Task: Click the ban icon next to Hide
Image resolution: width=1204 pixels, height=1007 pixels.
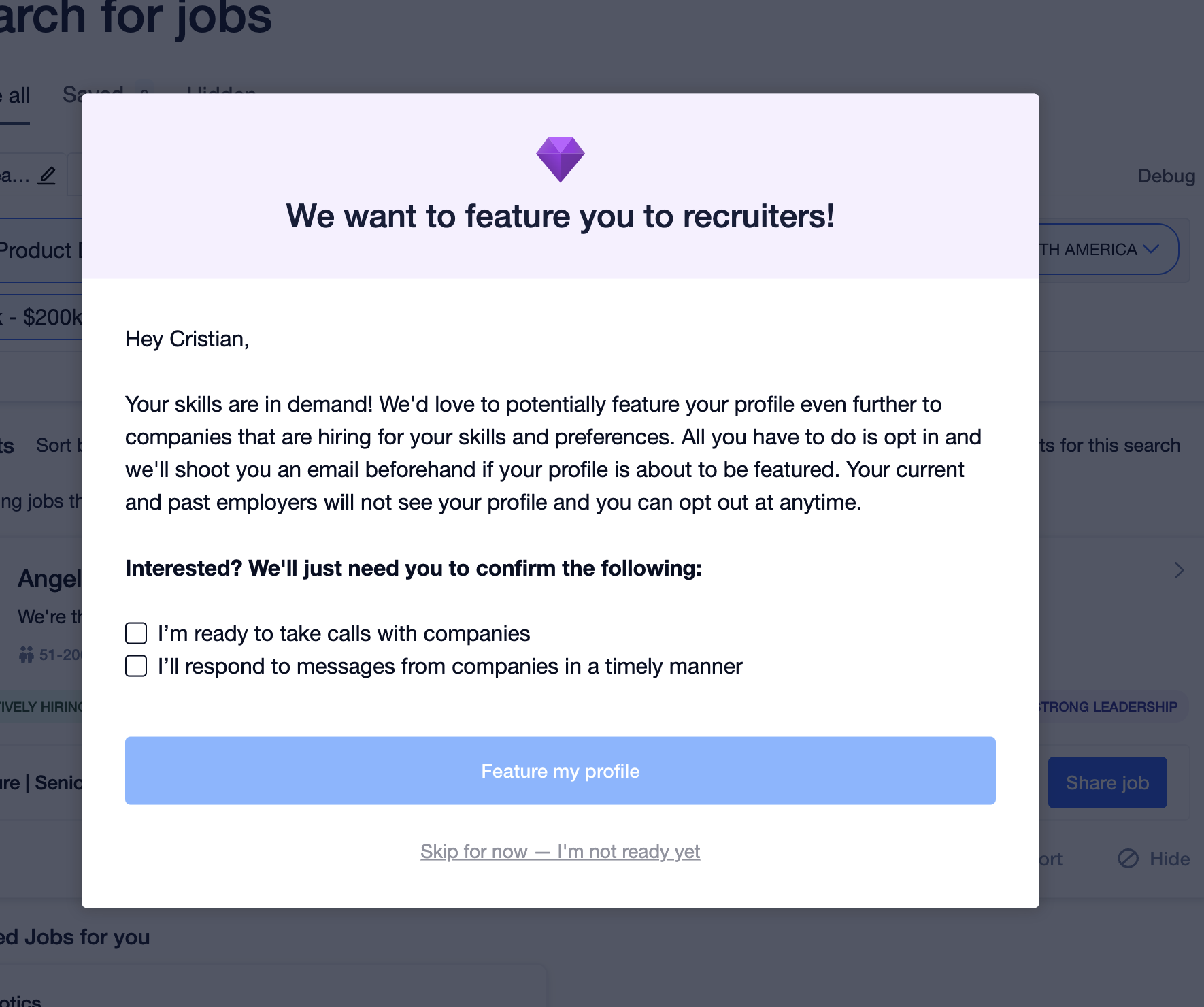Action: (x=1129, y=859)
